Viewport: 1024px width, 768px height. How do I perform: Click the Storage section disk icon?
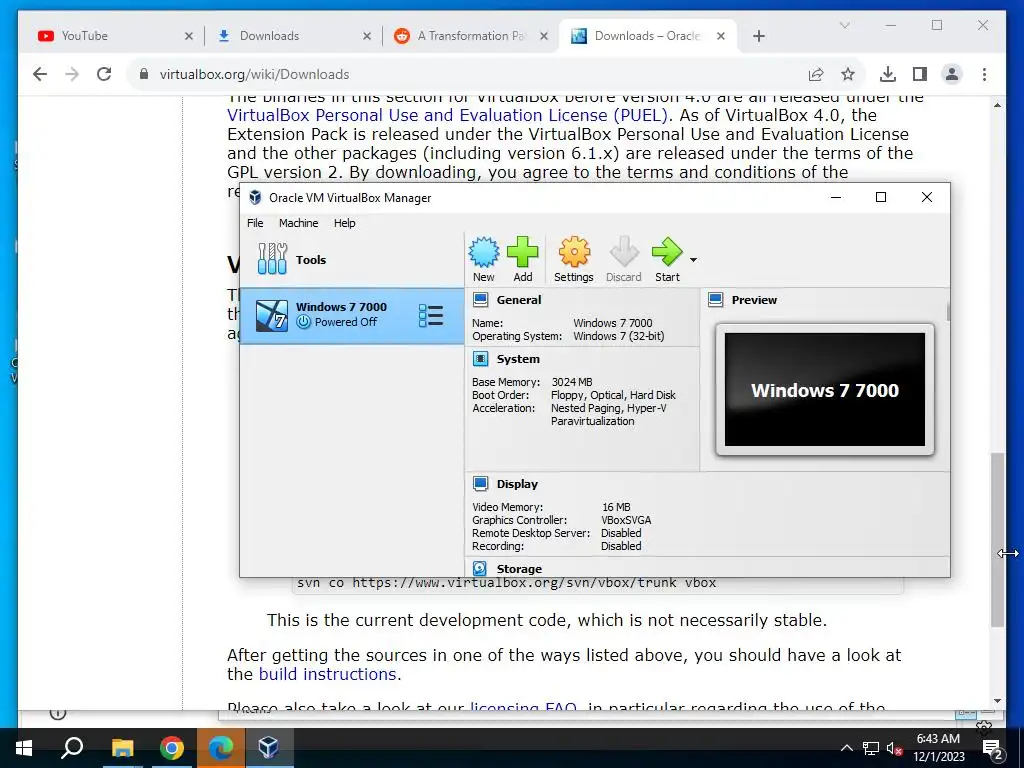pyautogui.click(x=480, y=568)
